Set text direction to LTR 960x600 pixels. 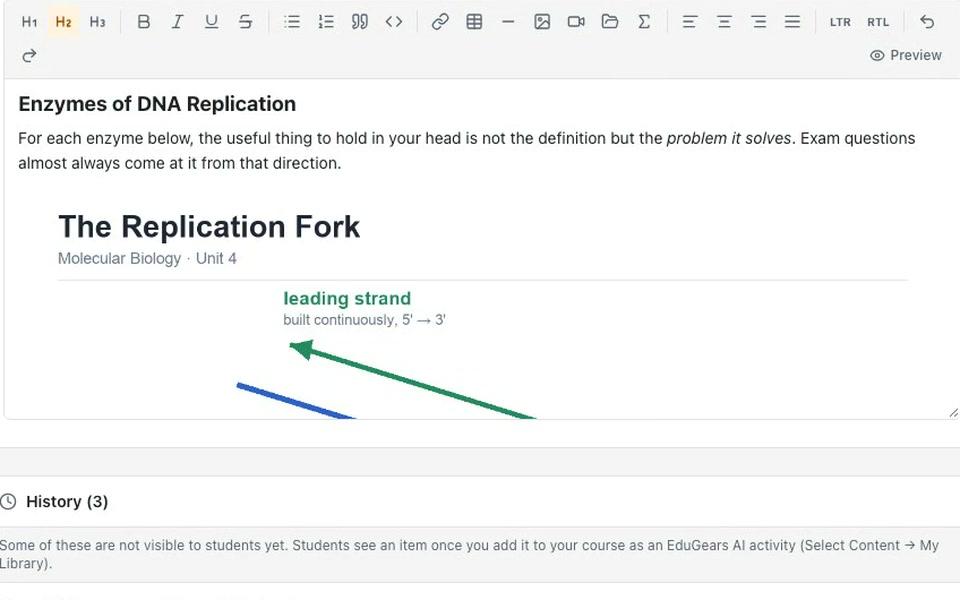coord(840,22)
